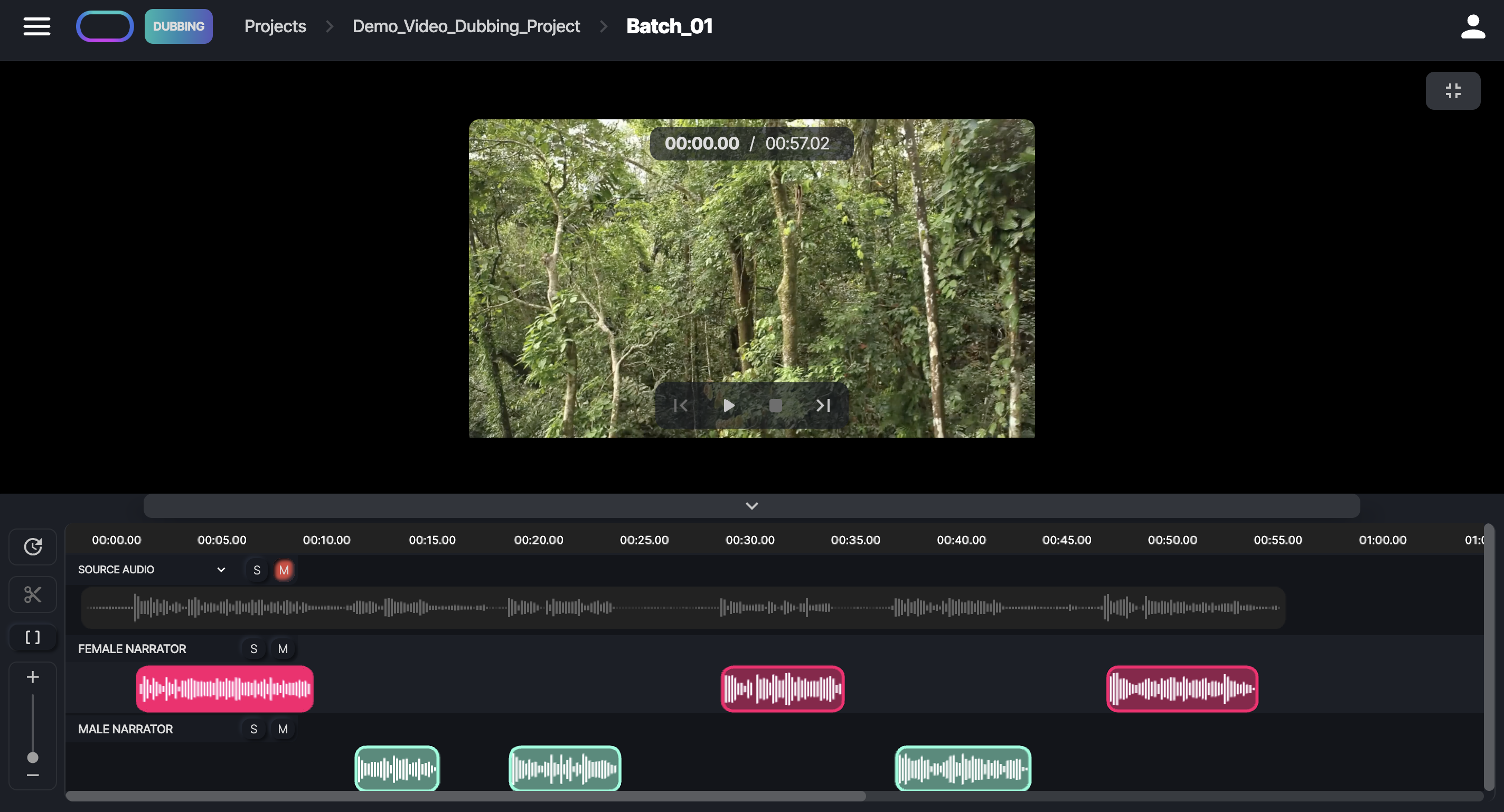Expand the Source Audio track dropdown
This screenshot has width=1504, height=812.
pyautogui.click(x=221, y=570)
